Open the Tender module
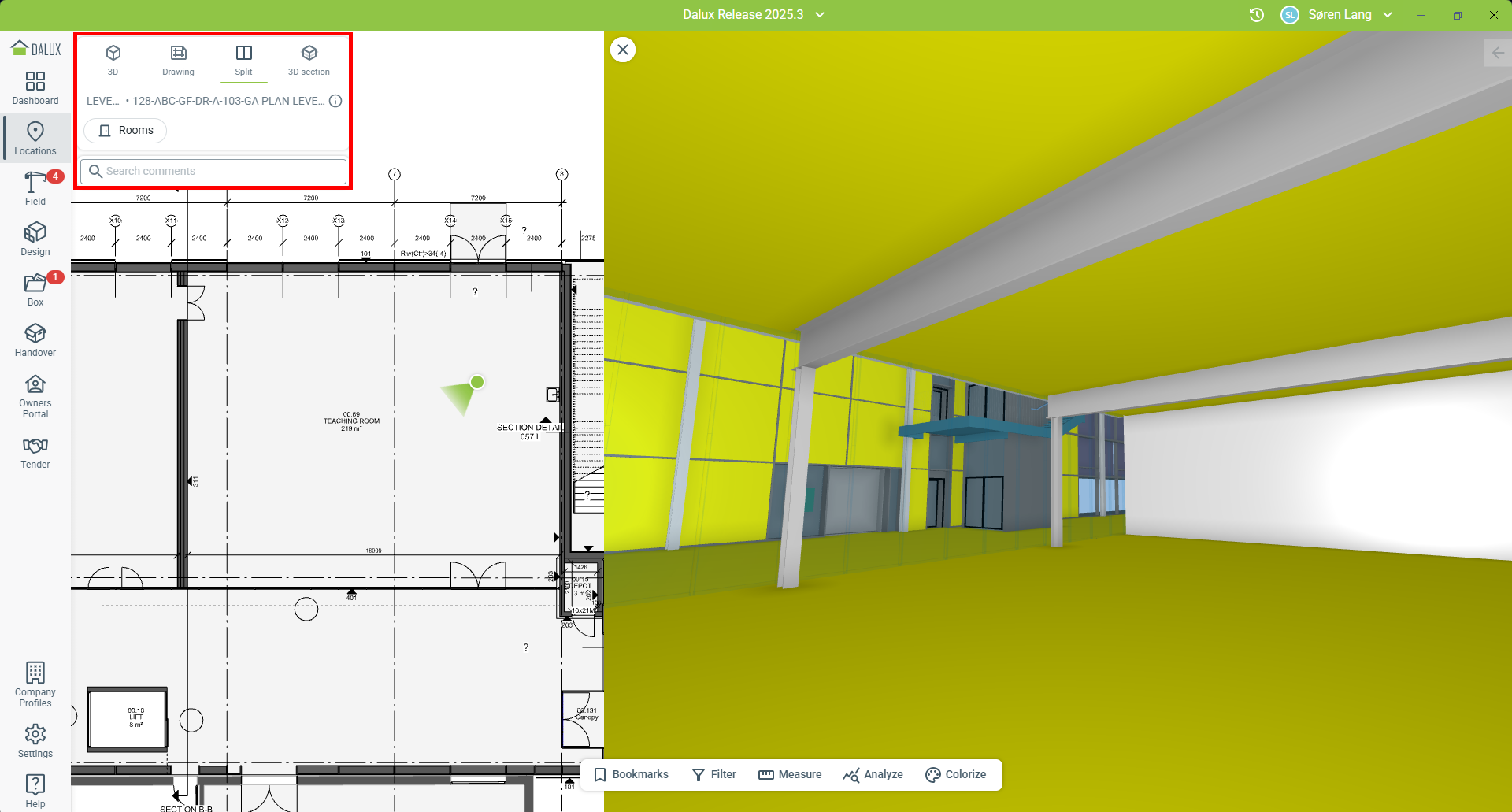Image resolution: width=1512 pixels, height=812 pixels. [35, 453]
